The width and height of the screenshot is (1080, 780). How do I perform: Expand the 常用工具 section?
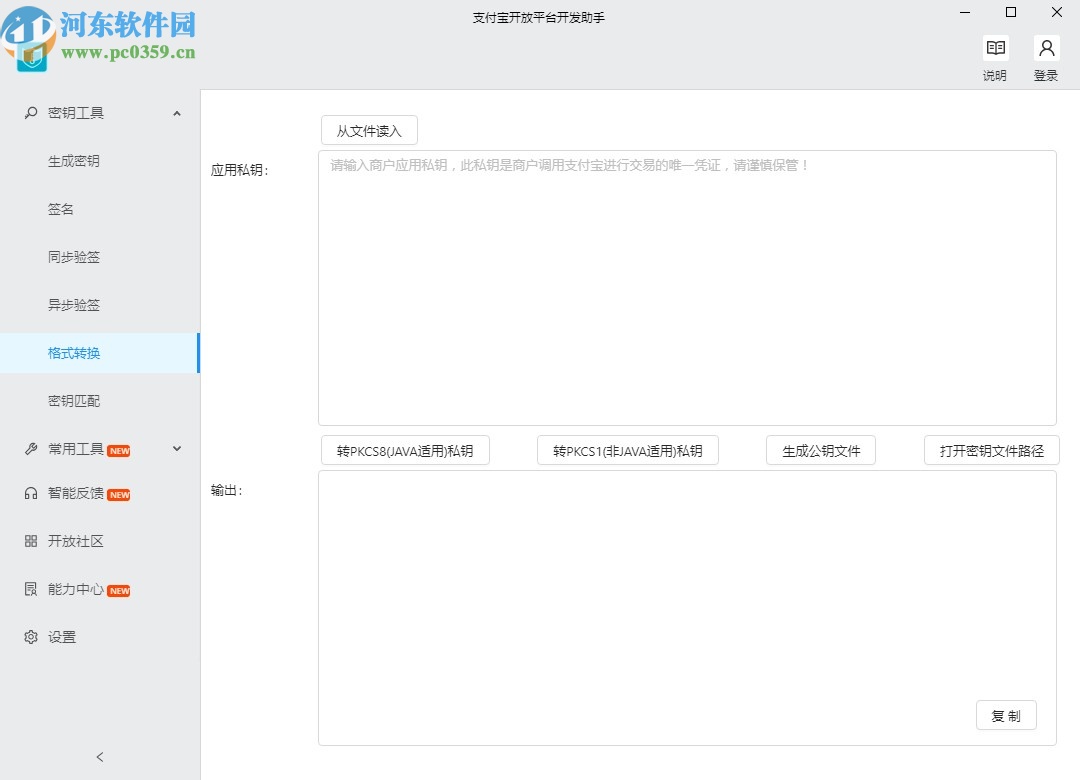pos(177,448)
